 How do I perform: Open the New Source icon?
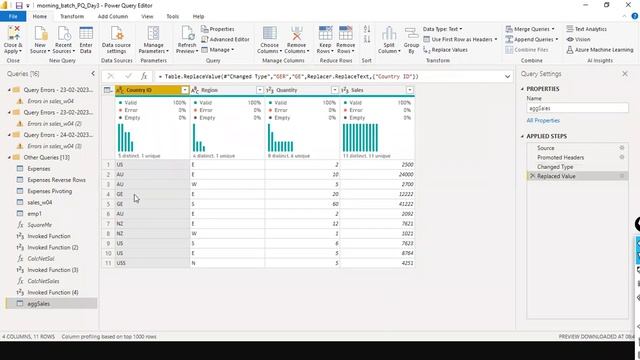[40, 33]
